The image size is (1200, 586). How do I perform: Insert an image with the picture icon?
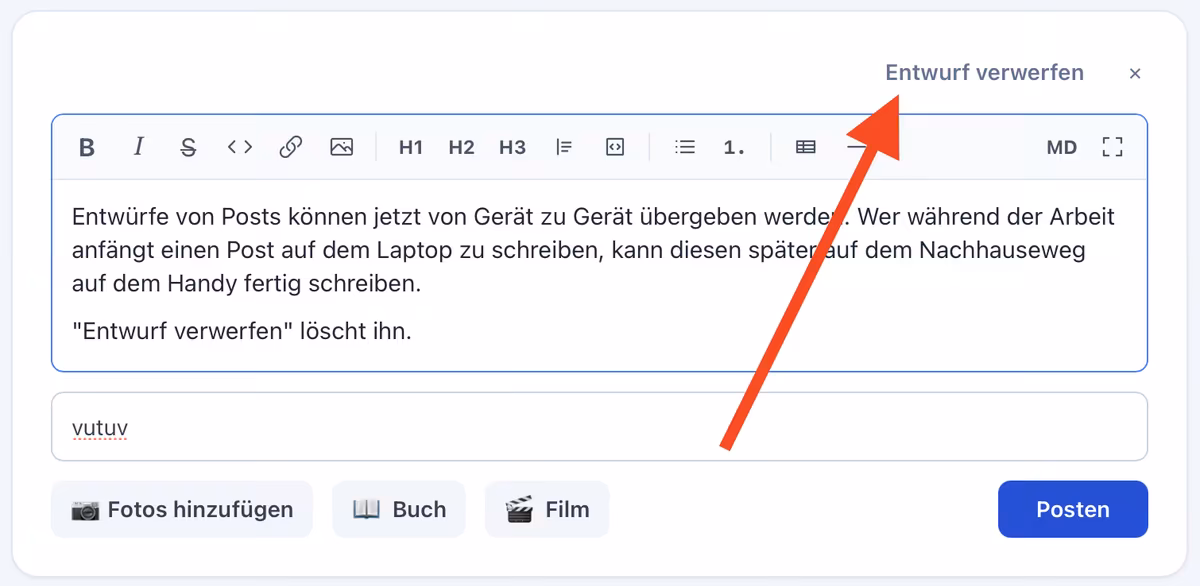(x=341, y=147)
